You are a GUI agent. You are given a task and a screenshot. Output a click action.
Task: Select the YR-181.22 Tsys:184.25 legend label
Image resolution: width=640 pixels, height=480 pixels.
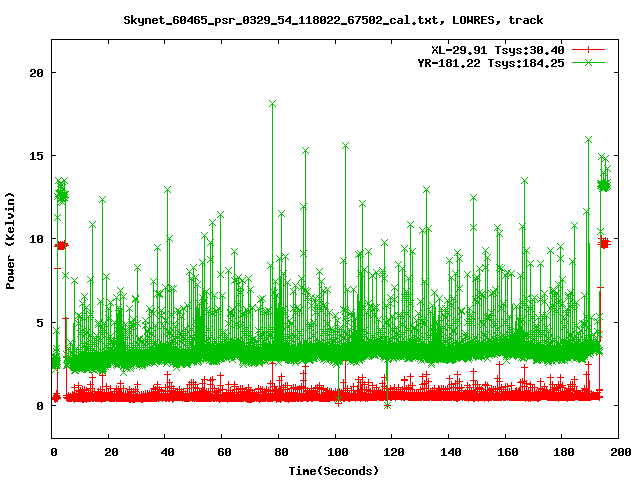click(x=491, y=63)
